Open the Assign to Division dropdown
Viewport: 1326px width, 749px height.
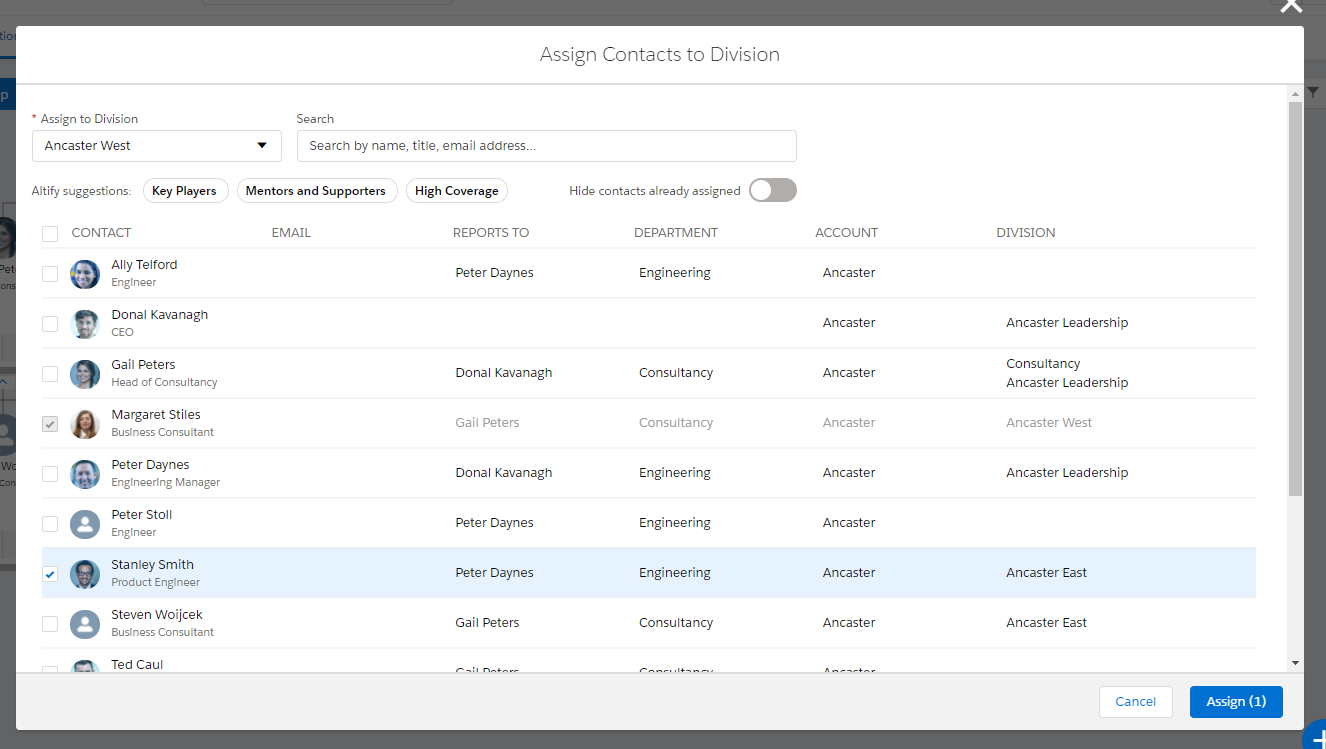[156, 146]
